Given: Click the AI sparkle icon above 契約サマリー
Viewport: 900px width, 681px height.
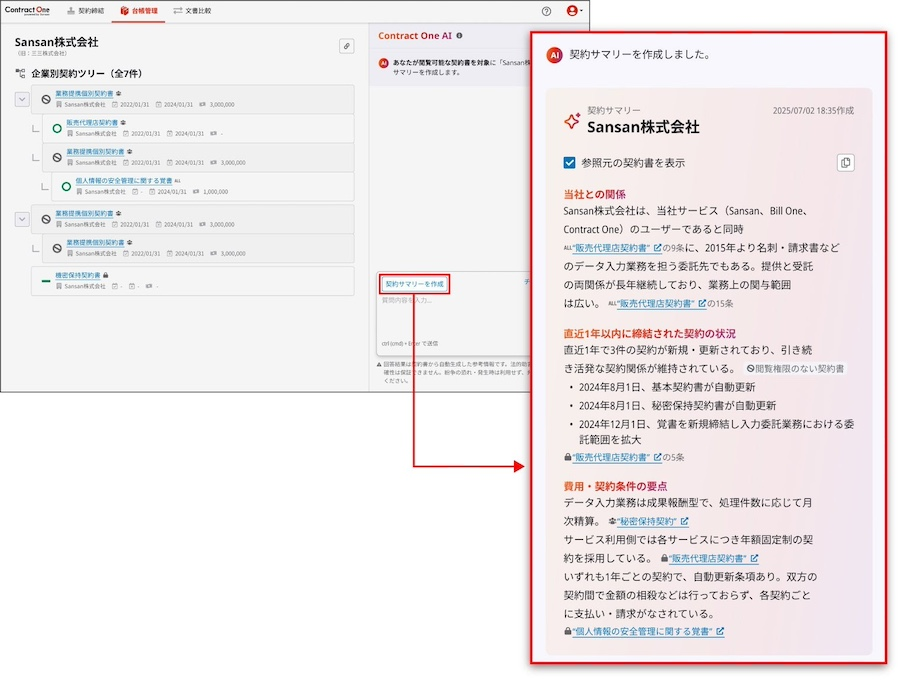Looking at the screenshot, I should tap(571, 122).
